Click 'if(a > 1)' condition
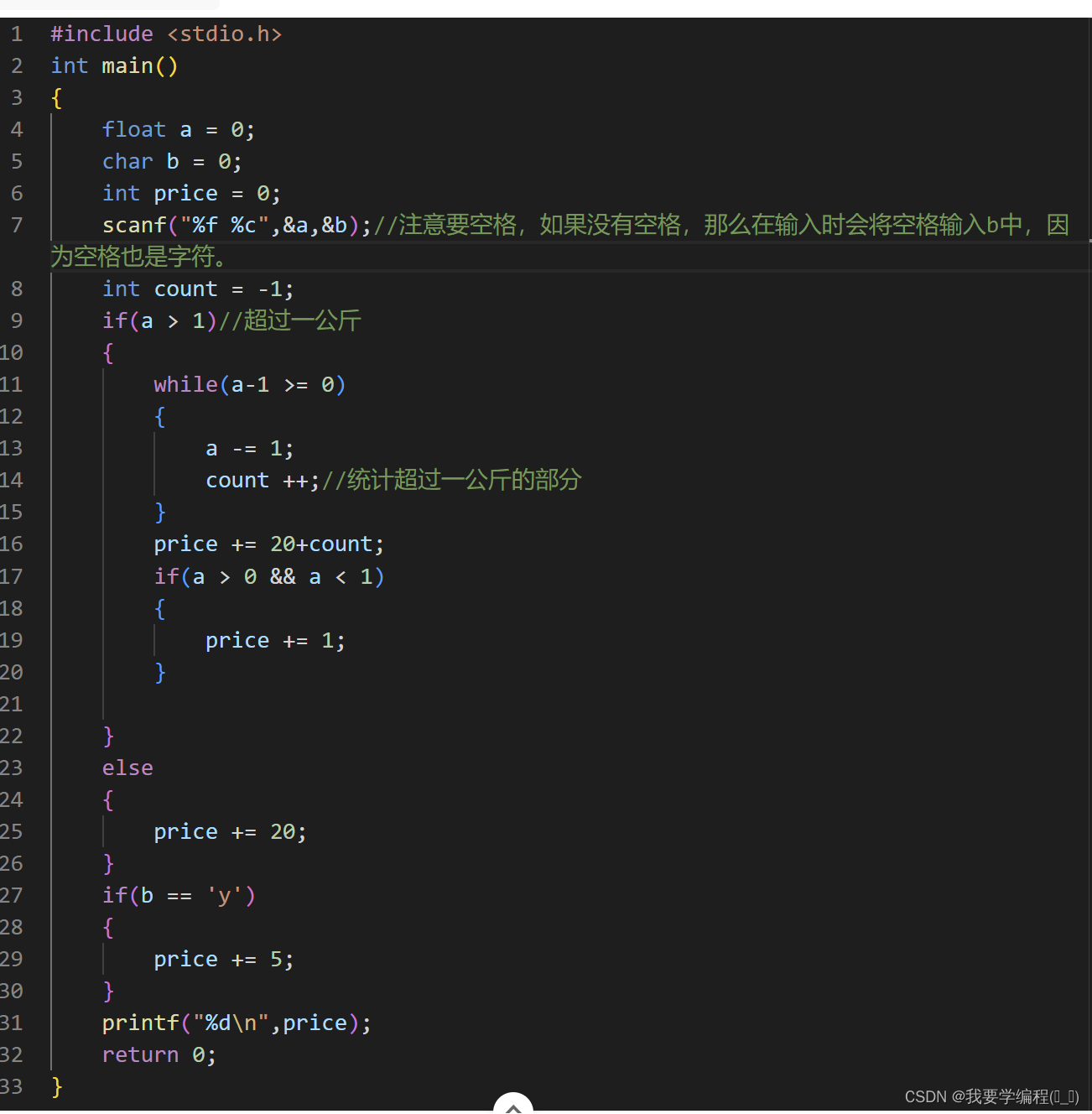This screenshot has height=1114, width=1092. click(x=159, y=321)
